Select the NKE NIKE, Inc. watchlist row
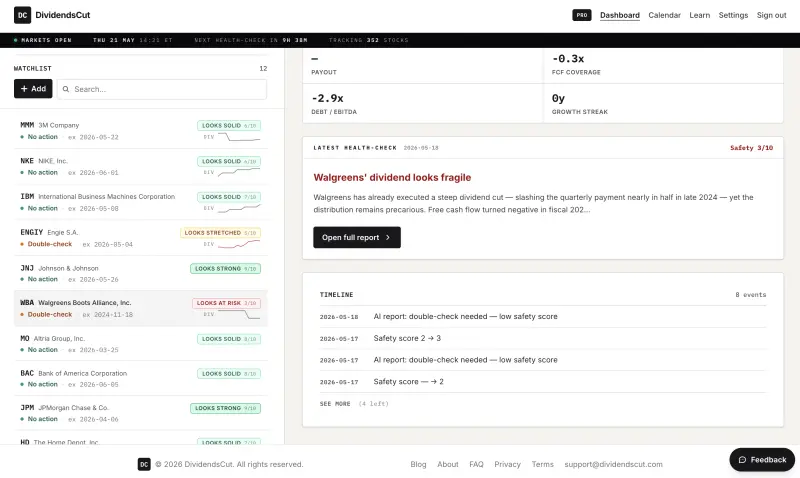The width and height of the screenshot is (800, 478). pos(141,167)
